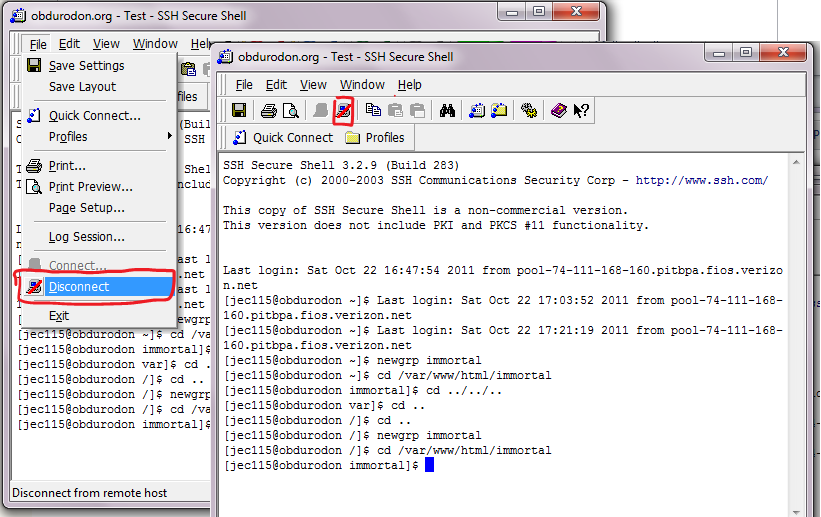821x517 pixels.
Task: Click the What's This help pointer icon
Action: [x=581, y=111]
